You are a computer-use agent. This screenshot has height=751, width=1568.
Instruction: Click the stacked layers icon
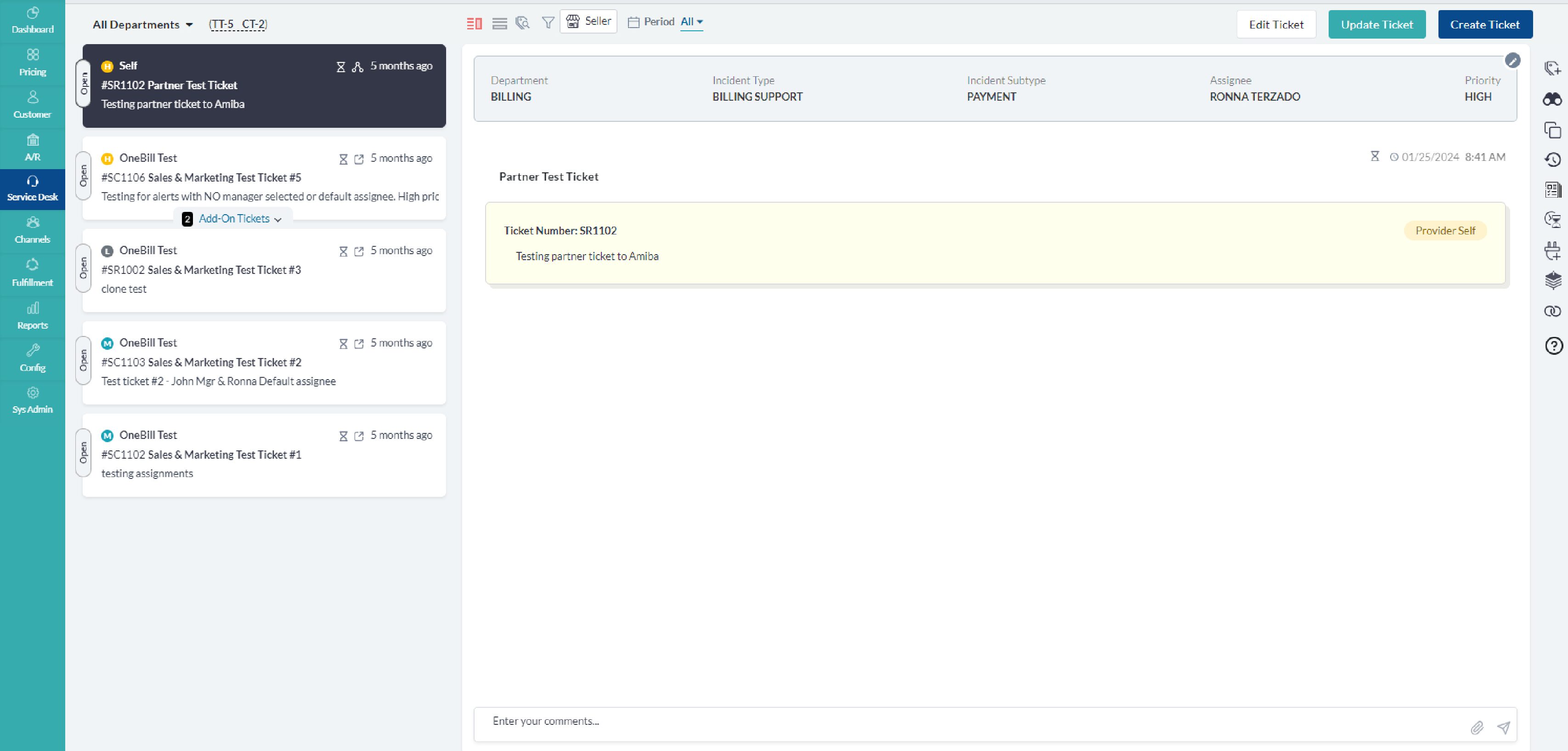[x=1553, y=280]
